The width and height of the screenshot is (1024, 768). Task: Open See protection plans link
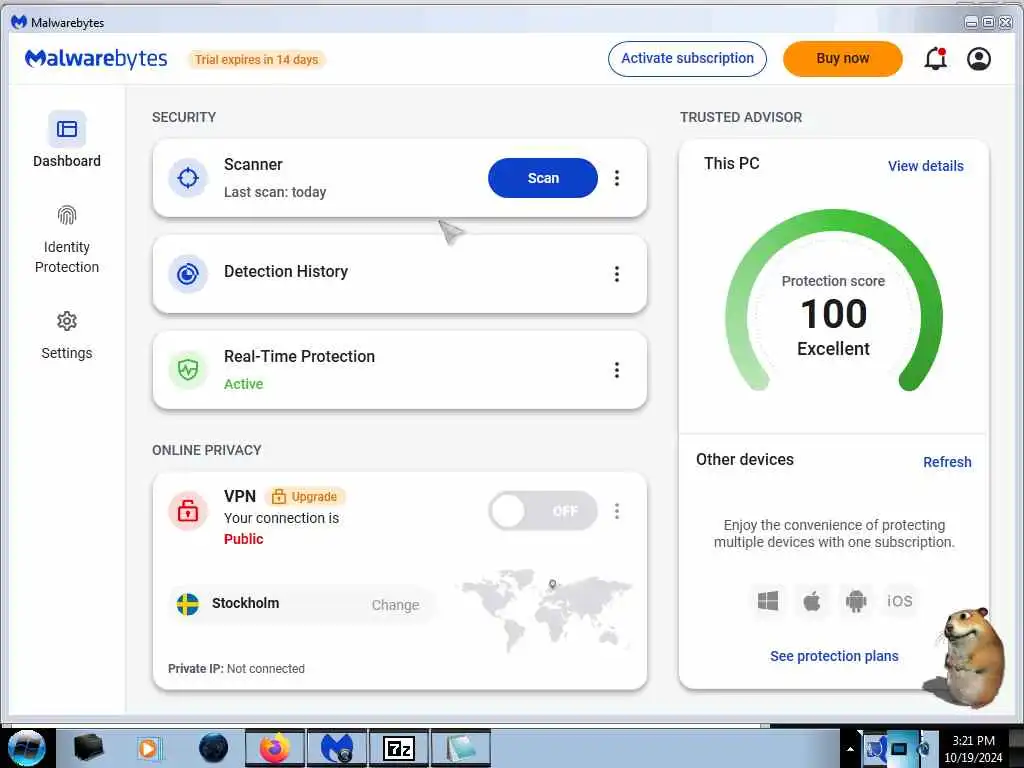(x=834, y=656)
